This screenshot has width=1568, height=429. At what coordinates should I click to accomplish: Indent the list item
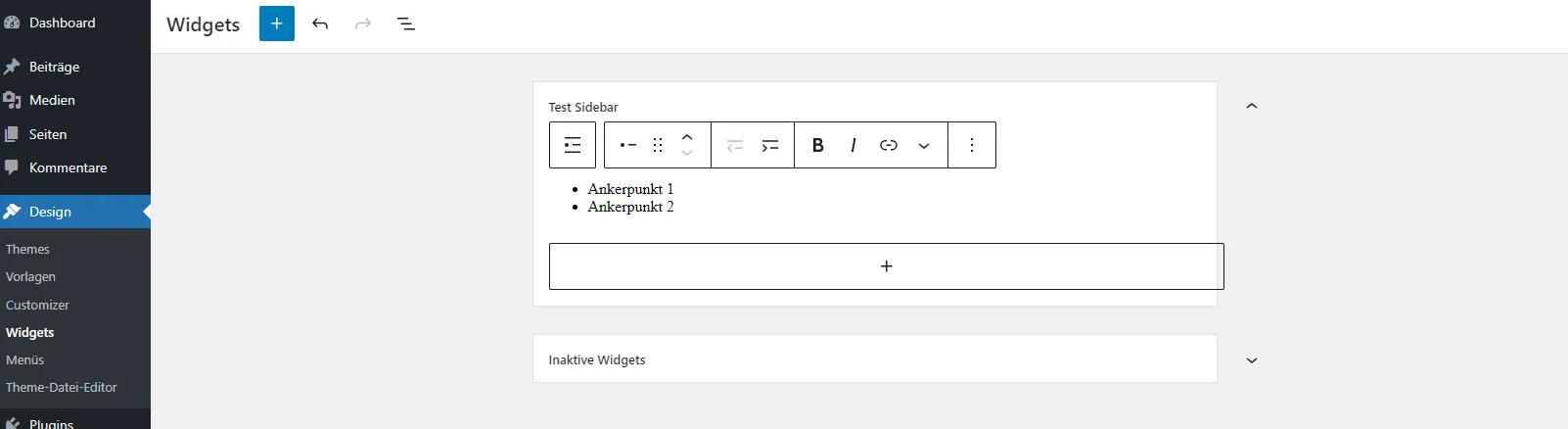tap(770, 145)
